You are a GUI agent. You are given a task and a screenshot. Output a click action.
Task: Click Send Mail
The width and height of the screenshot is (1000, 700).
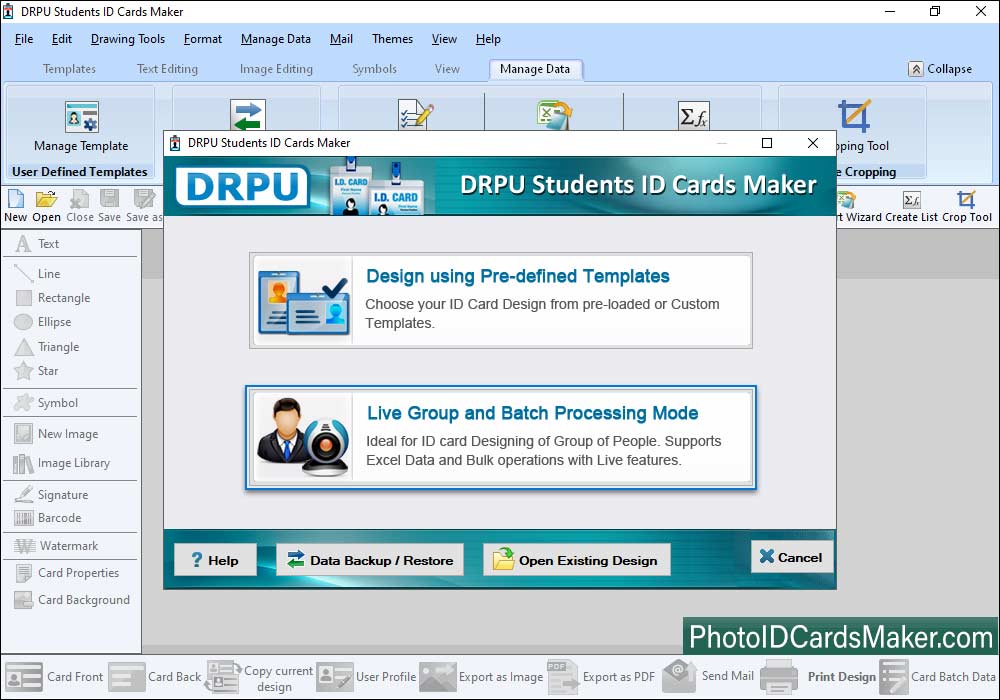coord(708,676)
